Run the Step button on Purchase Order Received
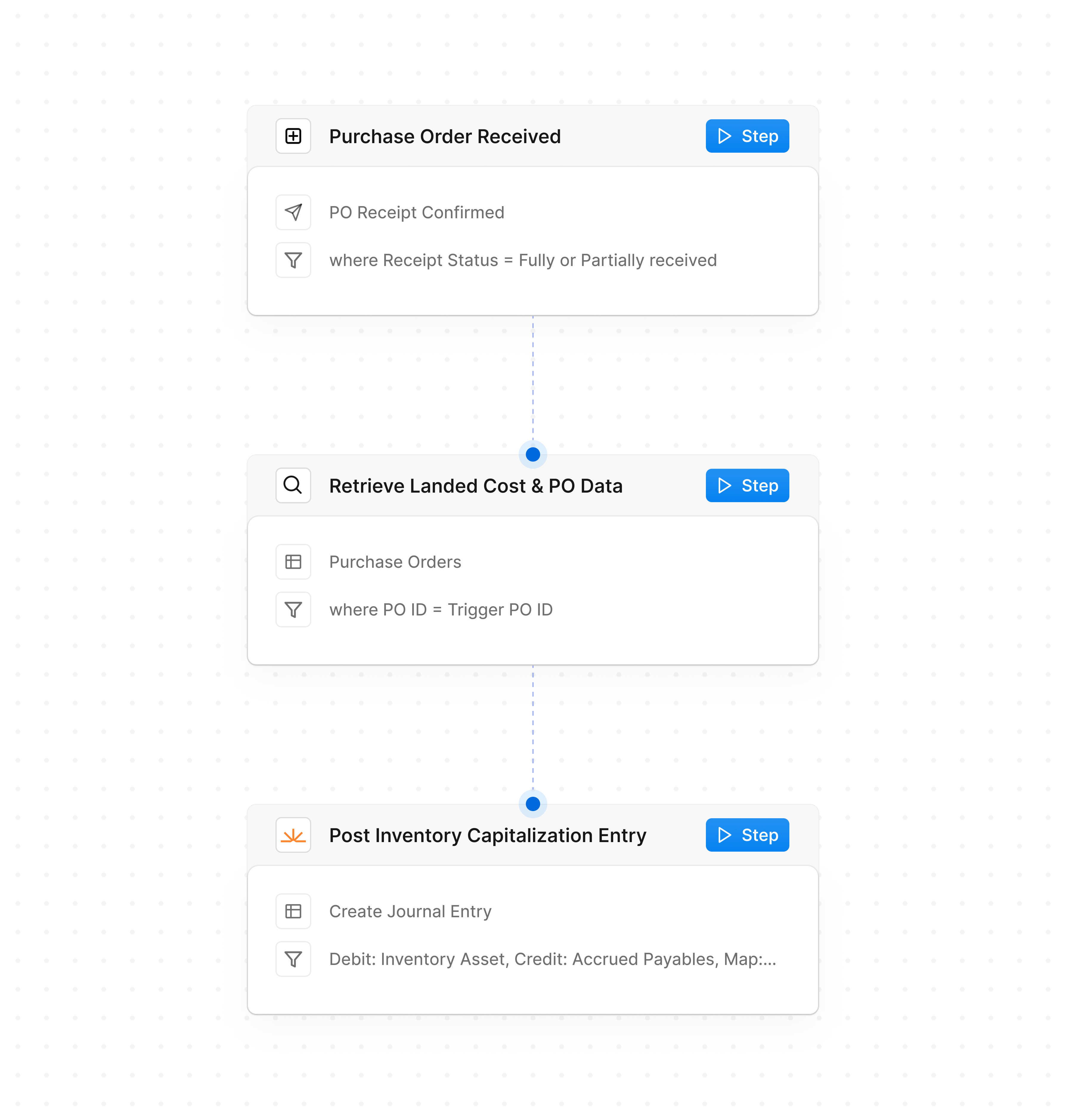 coord(747,136)
